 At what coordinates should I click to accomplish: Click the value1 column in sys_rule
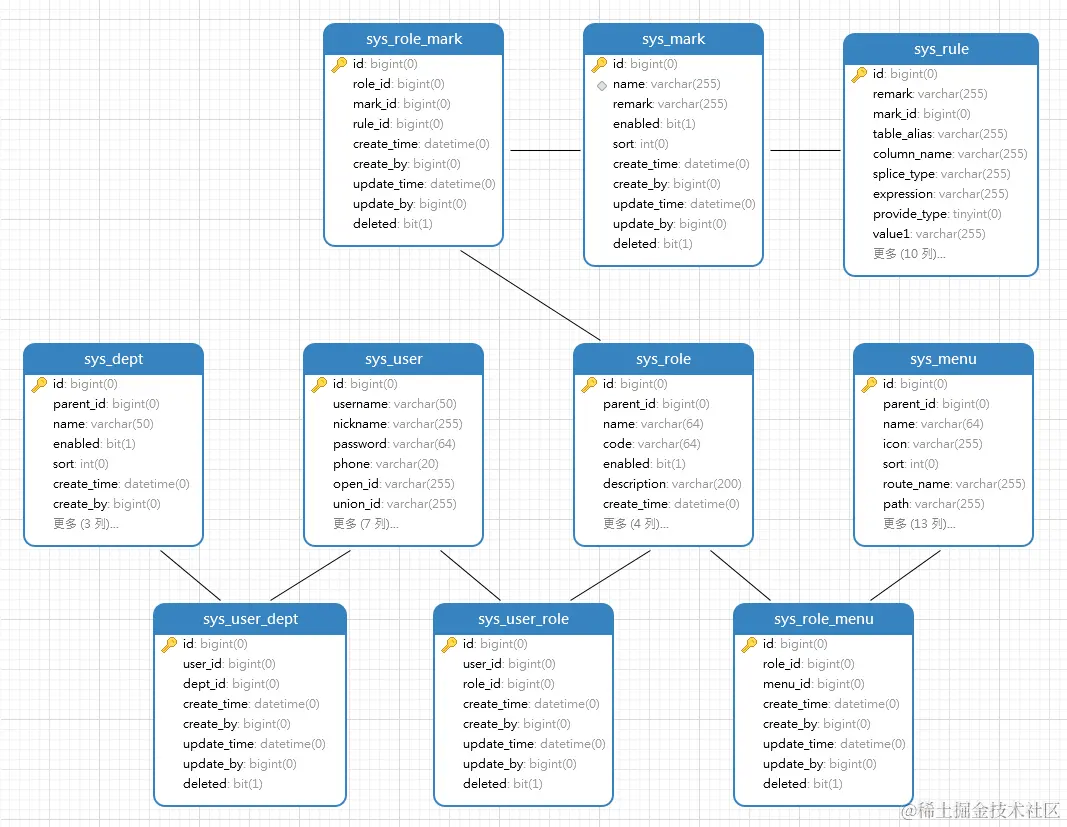(929, 234)
